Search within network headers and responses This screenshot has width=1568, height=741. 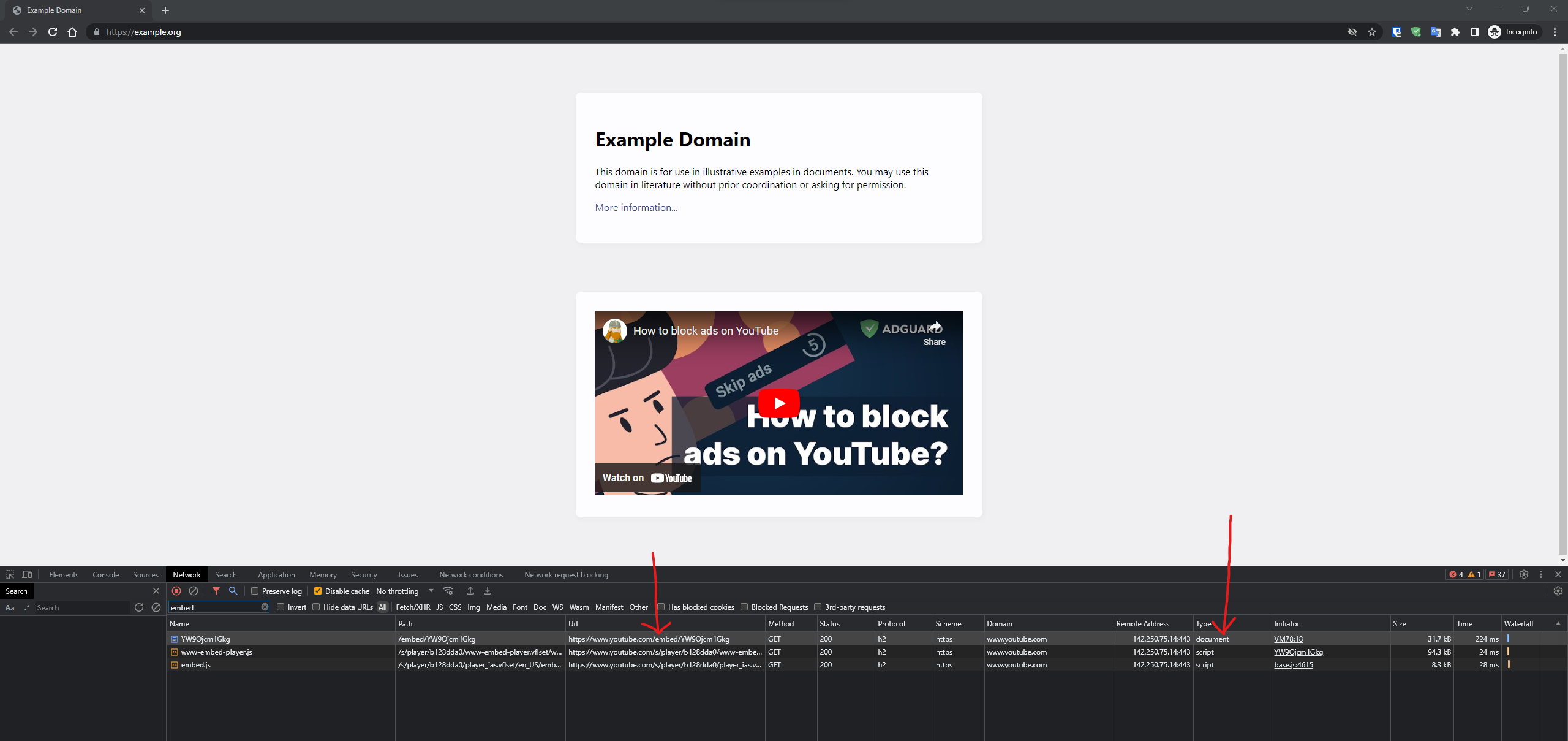point(233,591)
